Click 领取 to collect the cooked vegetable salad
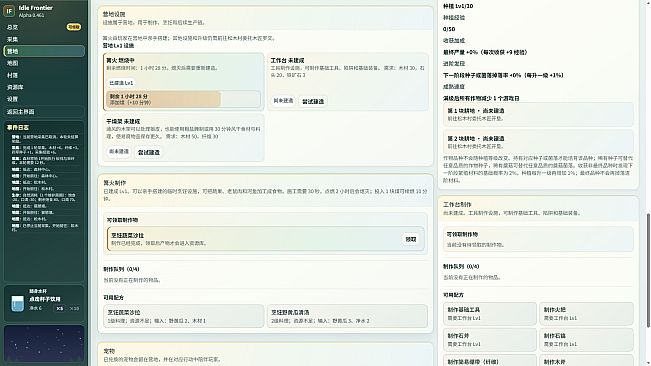The width and height of the screenshot is (651, 366). point(411,239)
